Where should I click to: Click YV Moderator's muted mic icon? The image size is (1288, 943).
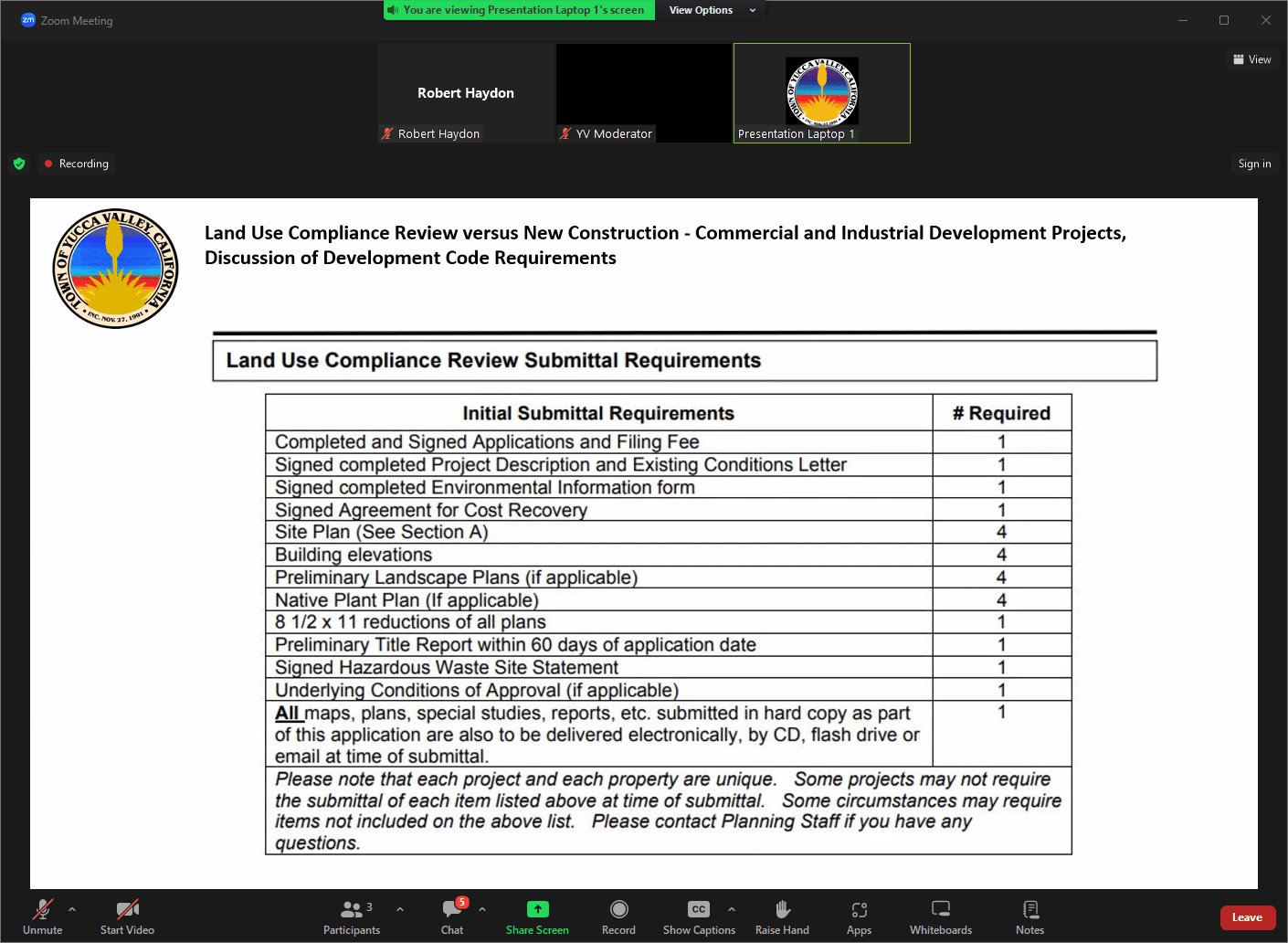(565, 133)
